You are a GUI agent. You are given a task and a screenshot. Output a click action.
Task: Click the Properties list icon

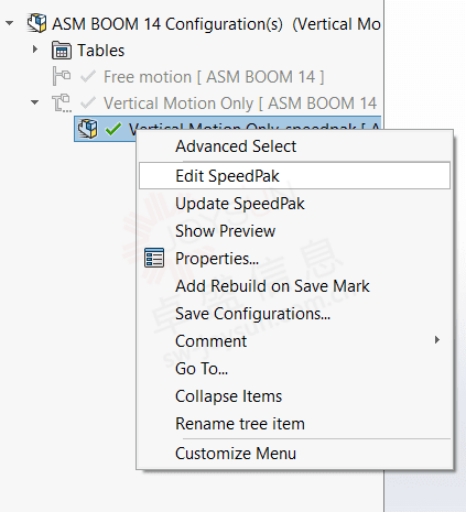click(154, 258)
